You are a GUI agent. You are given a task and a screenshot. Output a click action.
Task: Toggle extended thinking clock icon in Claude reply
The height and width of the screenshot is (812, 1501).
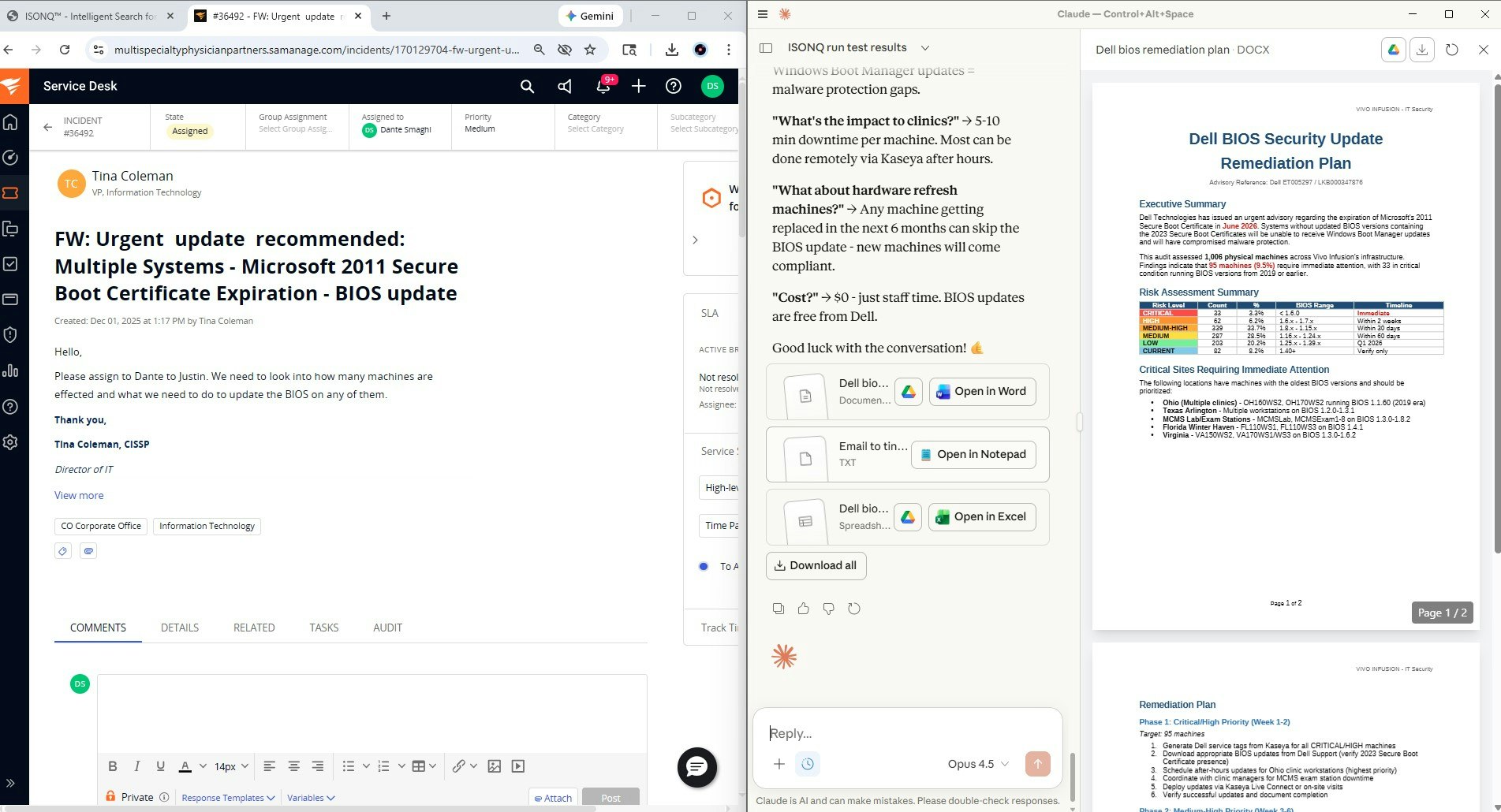pos(808,764)
